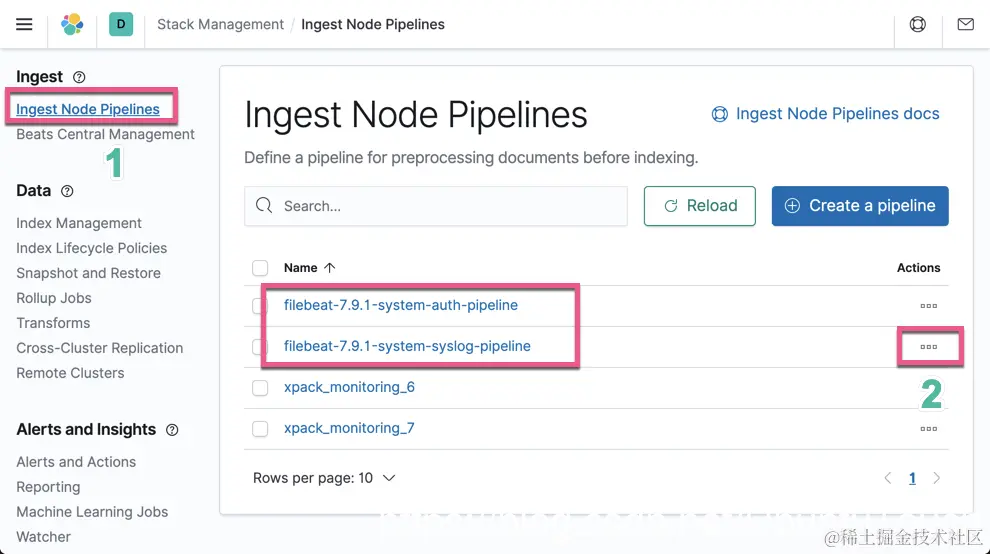Open Index Management in the sidebar
Screen dimensions: 990x554
point(79,223)
